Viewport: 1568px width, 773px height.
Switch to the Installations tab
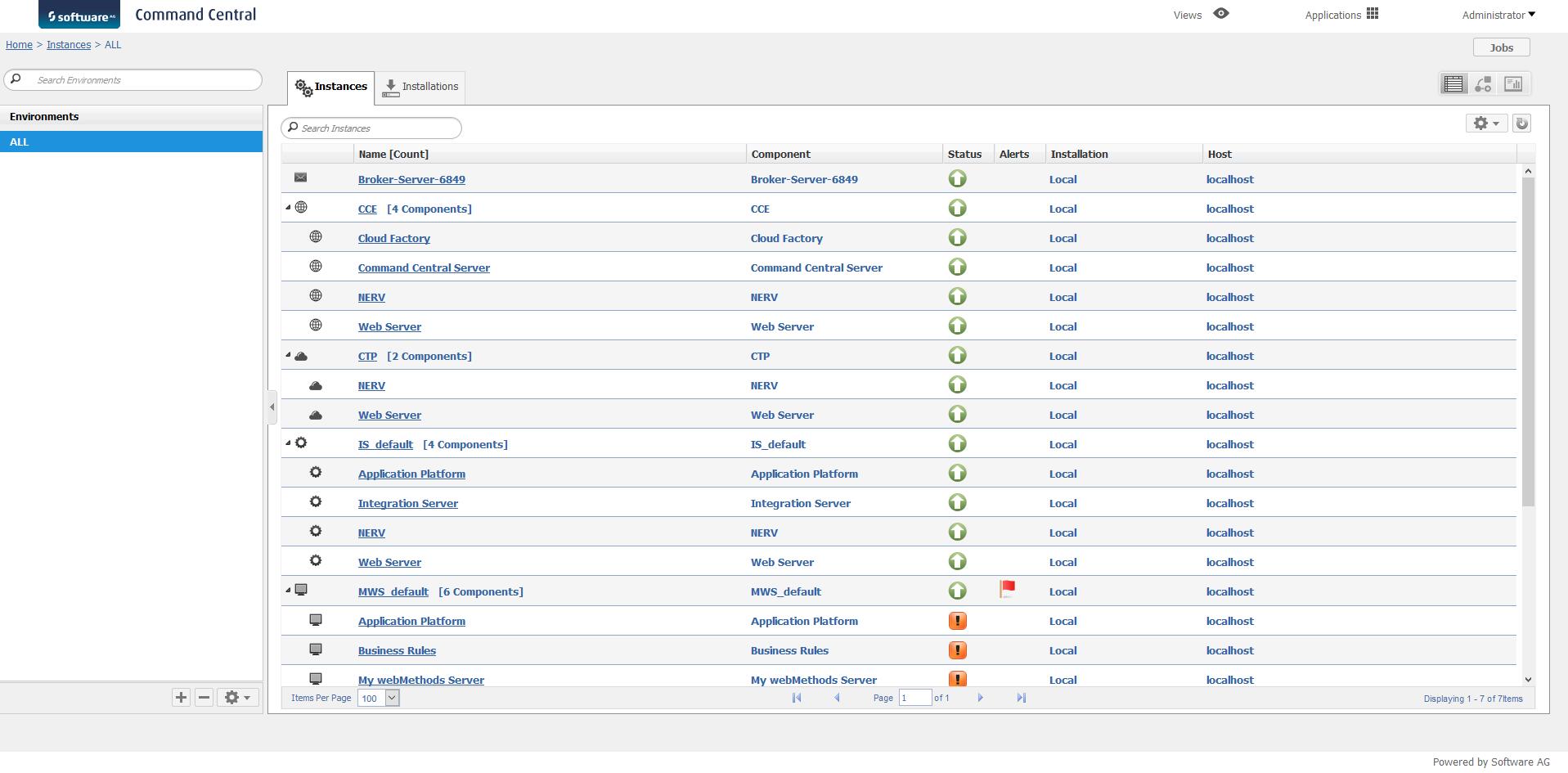pyautogui.click(x=420, y=87)
